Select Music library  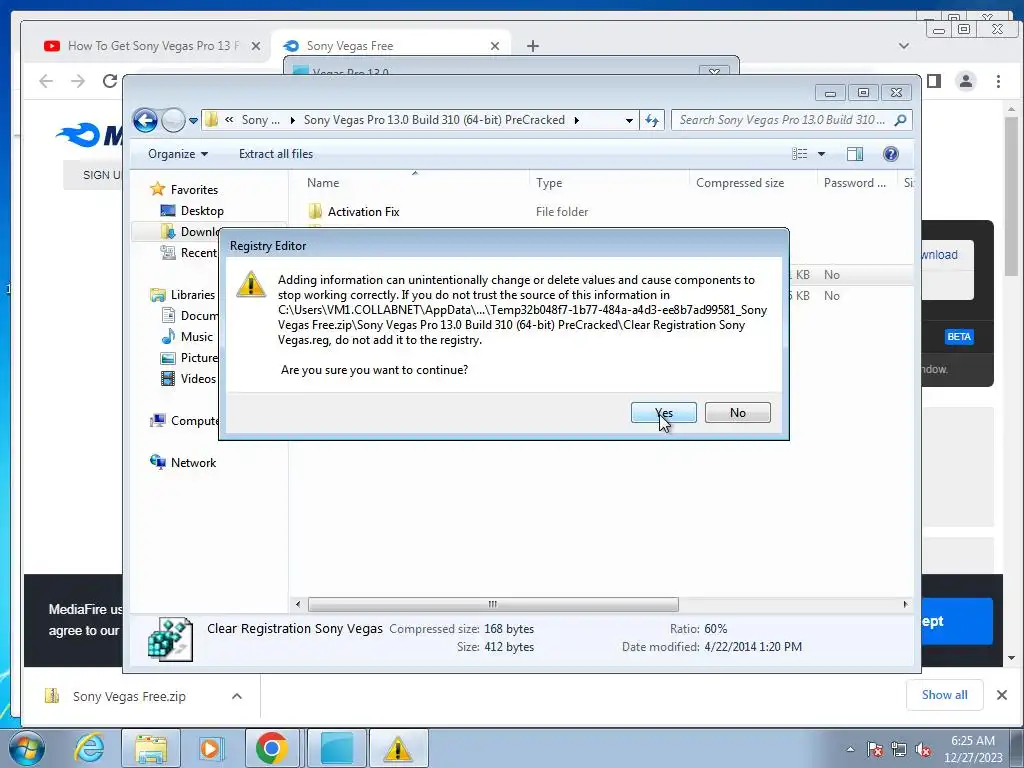[197, 337]
